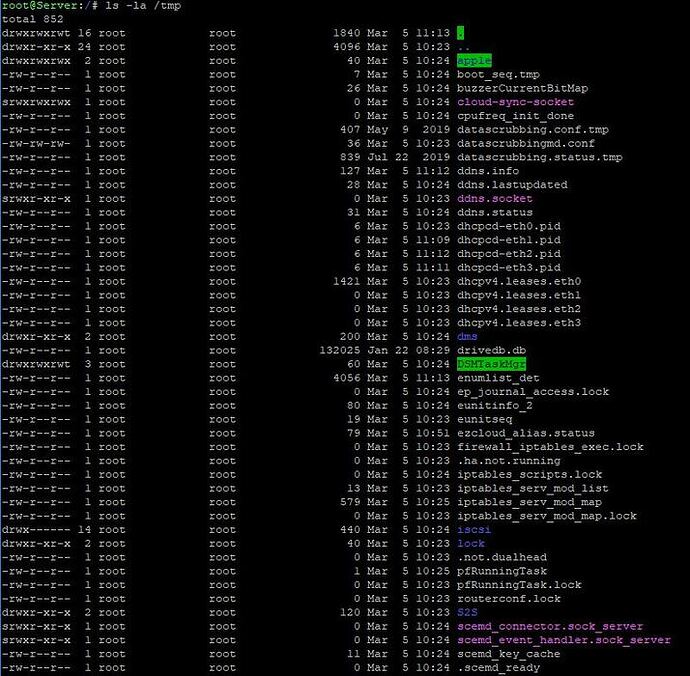
Task: Select the buzzerCurrentBitMap file name
Action: (522, 88)
